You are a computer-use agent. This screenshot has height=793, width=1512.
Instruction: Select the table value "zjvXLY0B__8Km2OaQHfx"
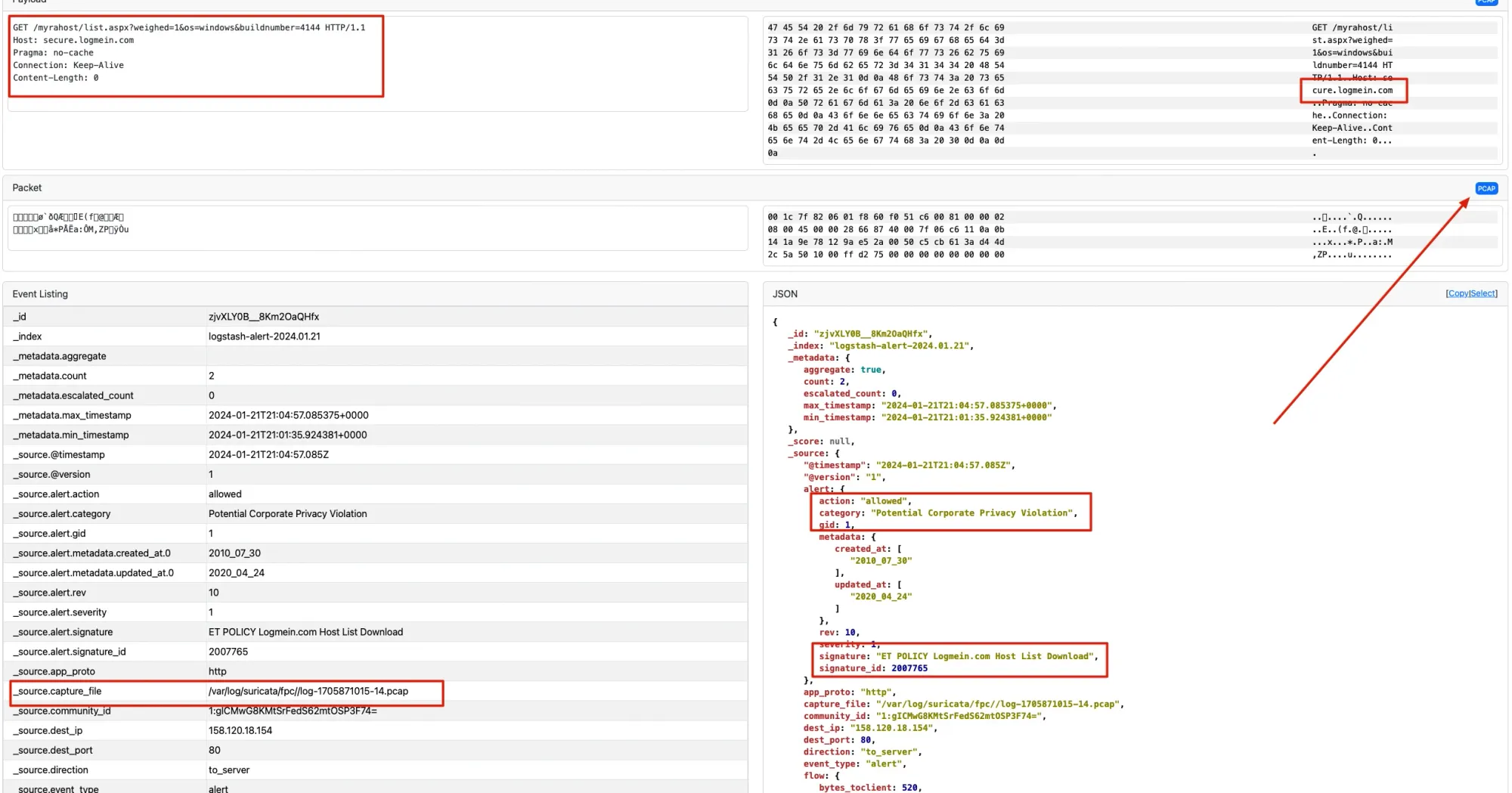click(x=264, y=317)
